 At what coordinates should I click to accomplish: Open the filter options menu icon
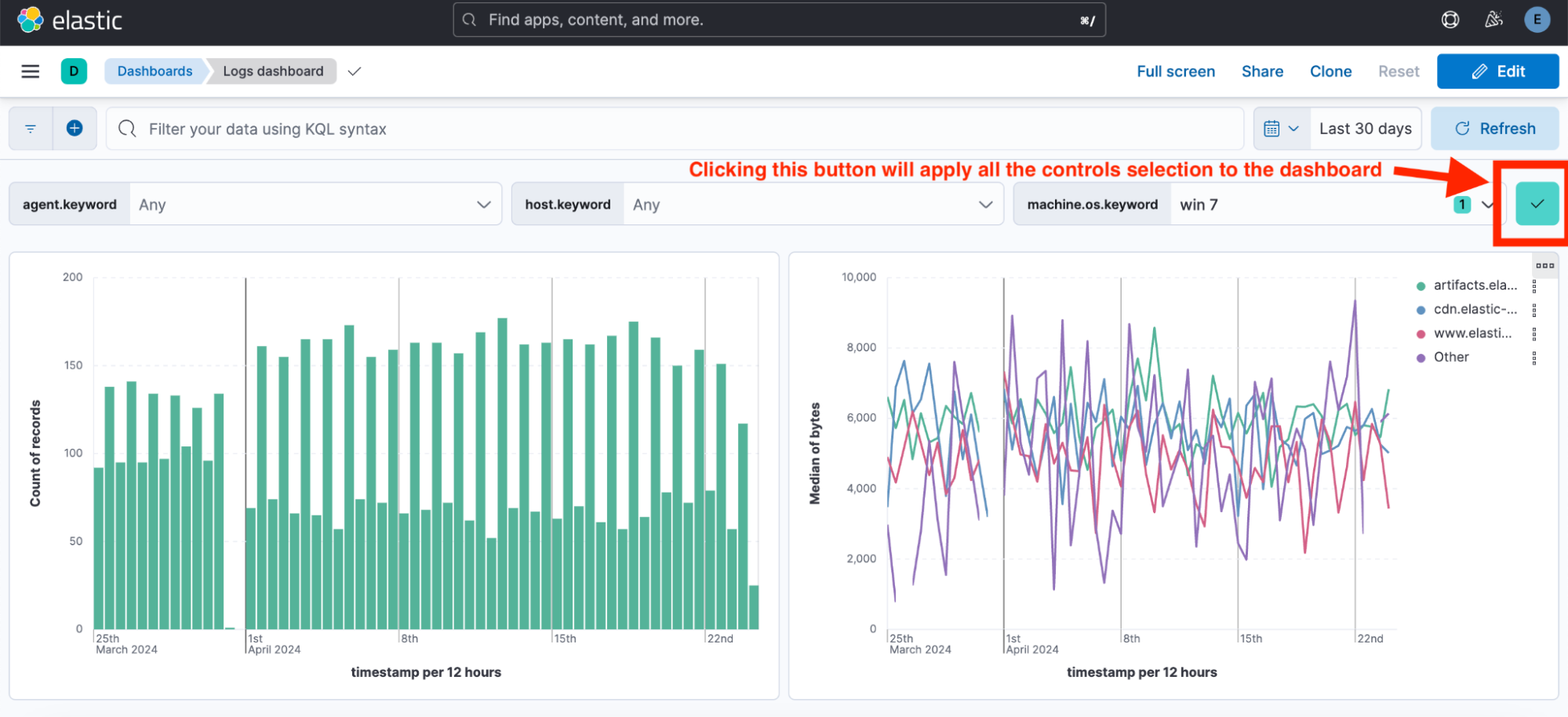click(31, 129)
